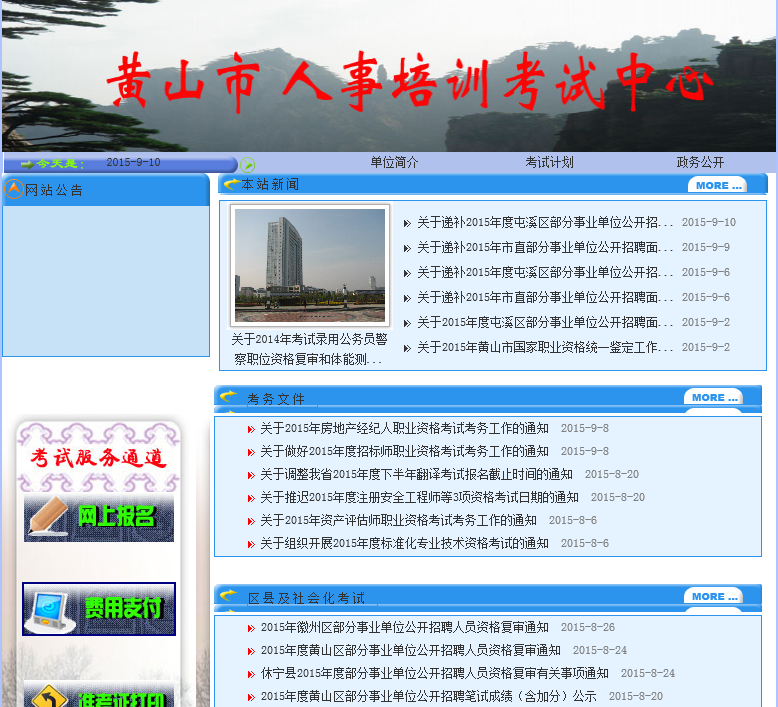The image size is (778, 707).
Task: Click the building photo thumbnail in news
Action: tap(310, 265)
